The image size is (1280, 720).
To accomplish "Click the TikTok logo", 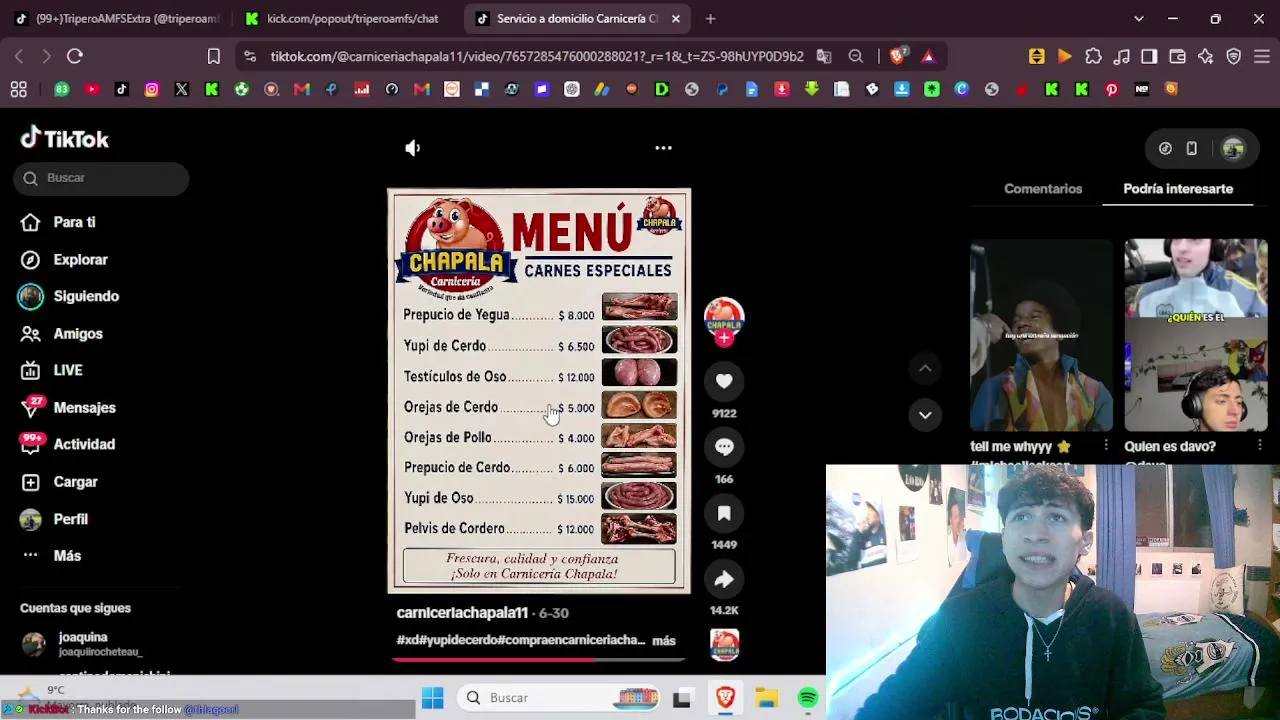I will coord(65,138).
